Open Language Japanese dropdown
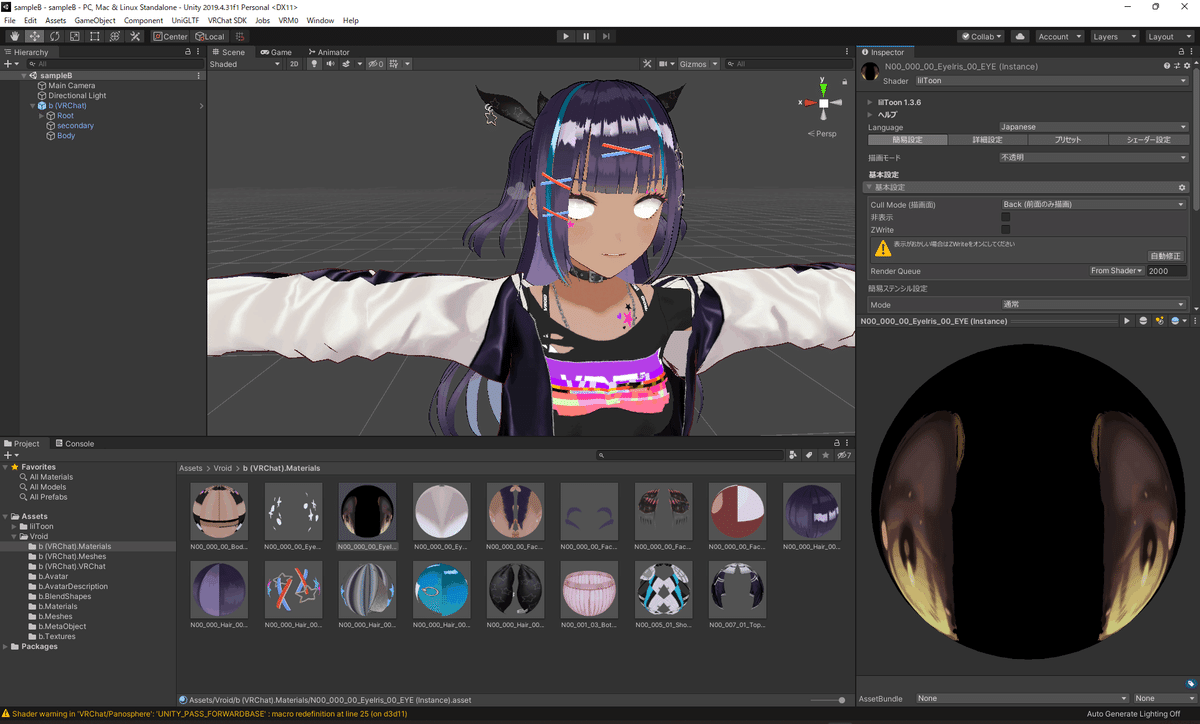The image size is (1200, 724). coord(1094,127)
